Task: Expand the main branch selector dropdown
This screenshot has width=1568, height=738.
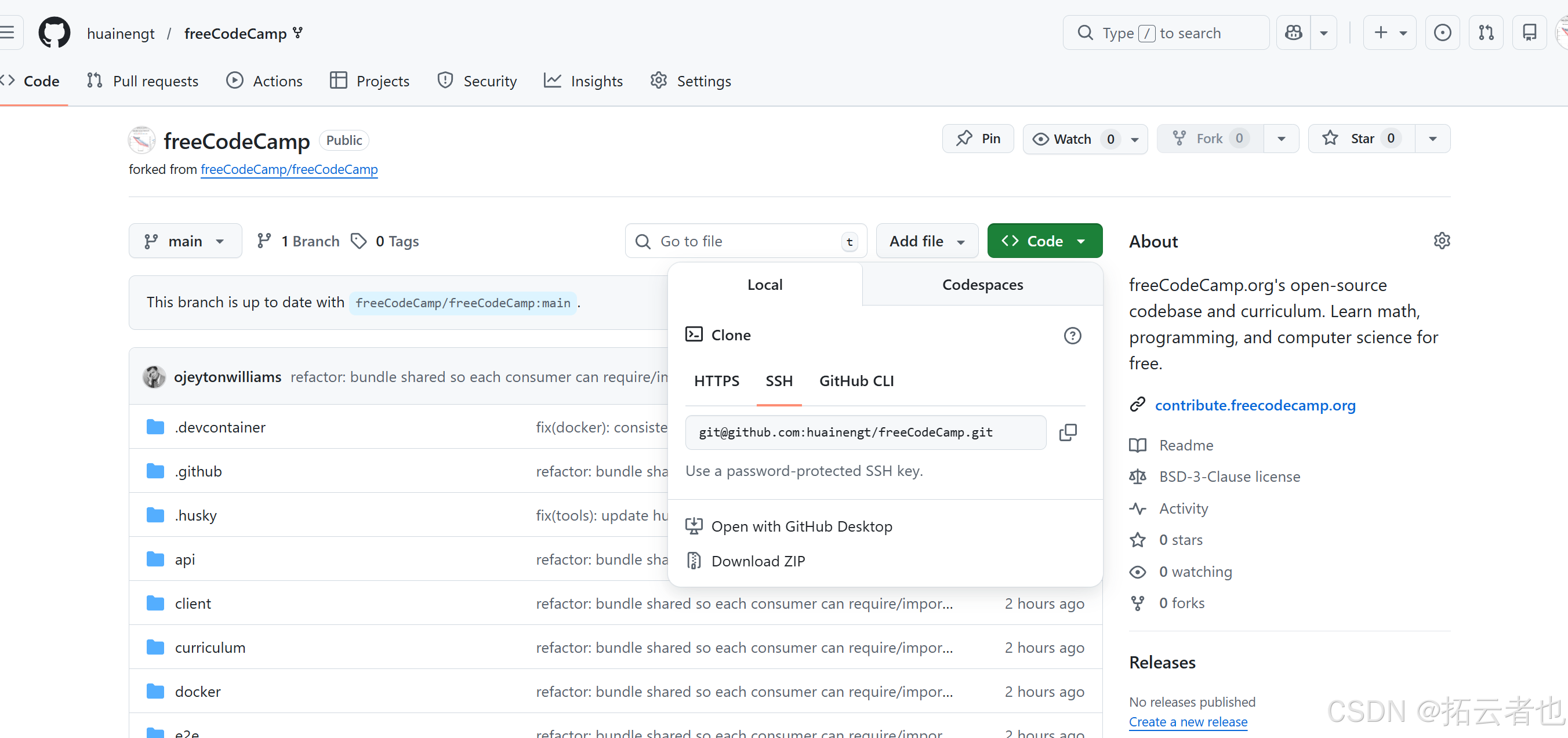Action: point(185,242)
